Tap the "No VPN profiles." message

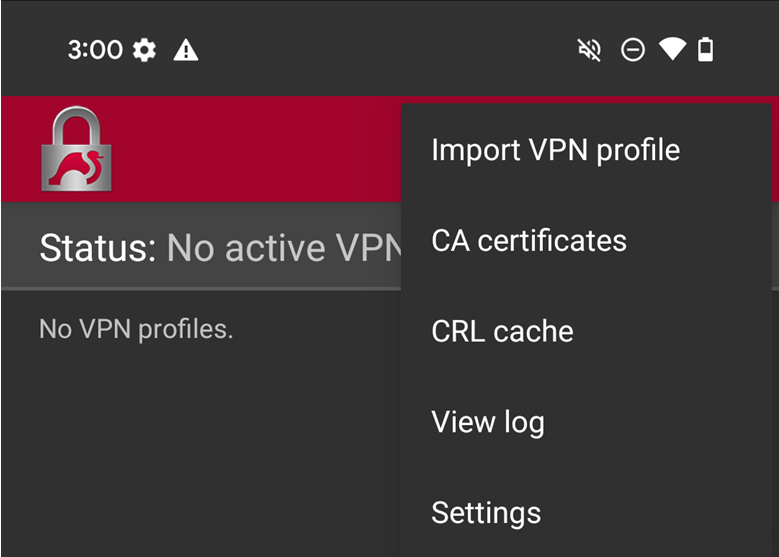pyautogui.click(x=136, y=329)
